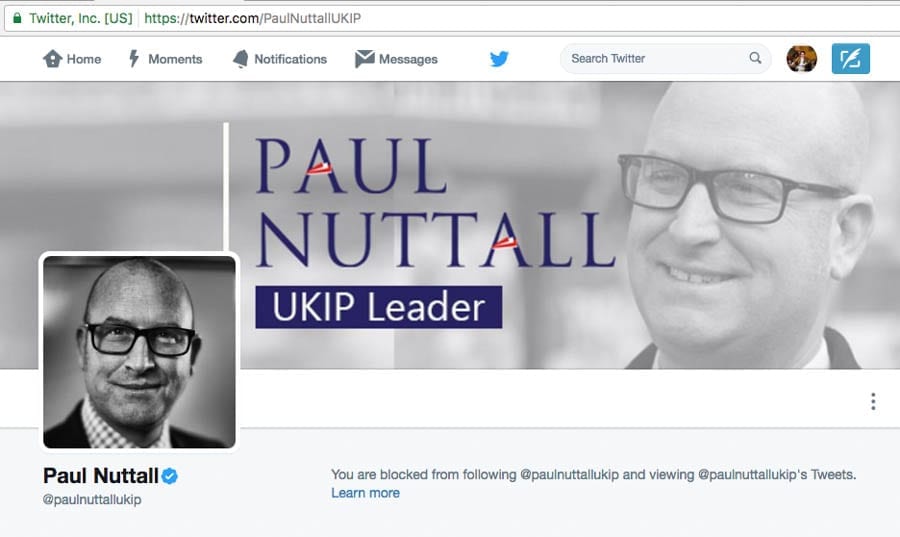Open the account avatar menu
900x537 pixels.
(x=802, y=59)
